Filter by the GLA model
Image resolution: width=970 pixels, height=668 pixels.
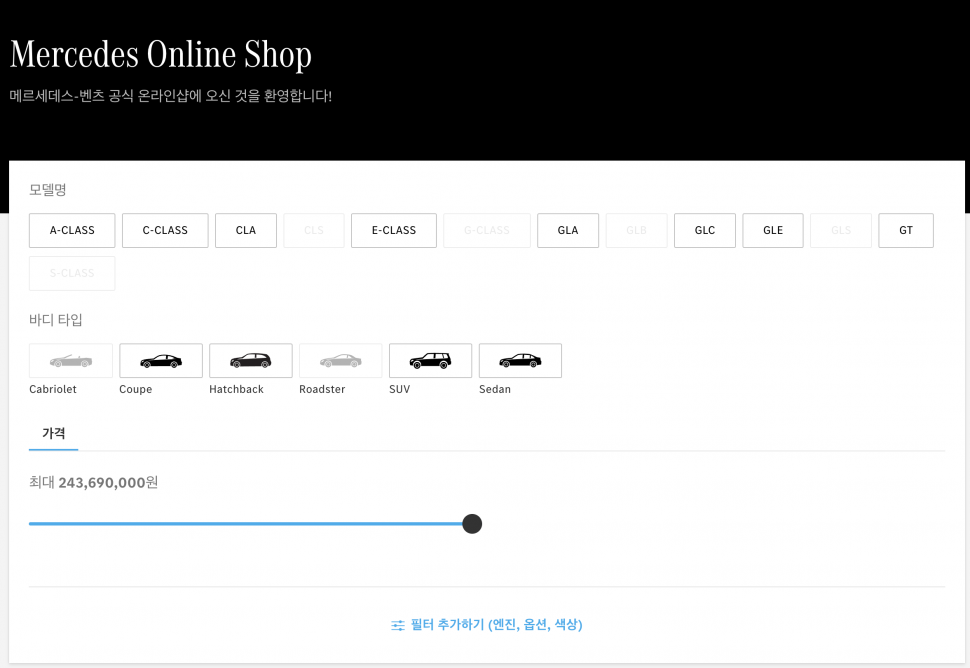[x=568, y=230]
